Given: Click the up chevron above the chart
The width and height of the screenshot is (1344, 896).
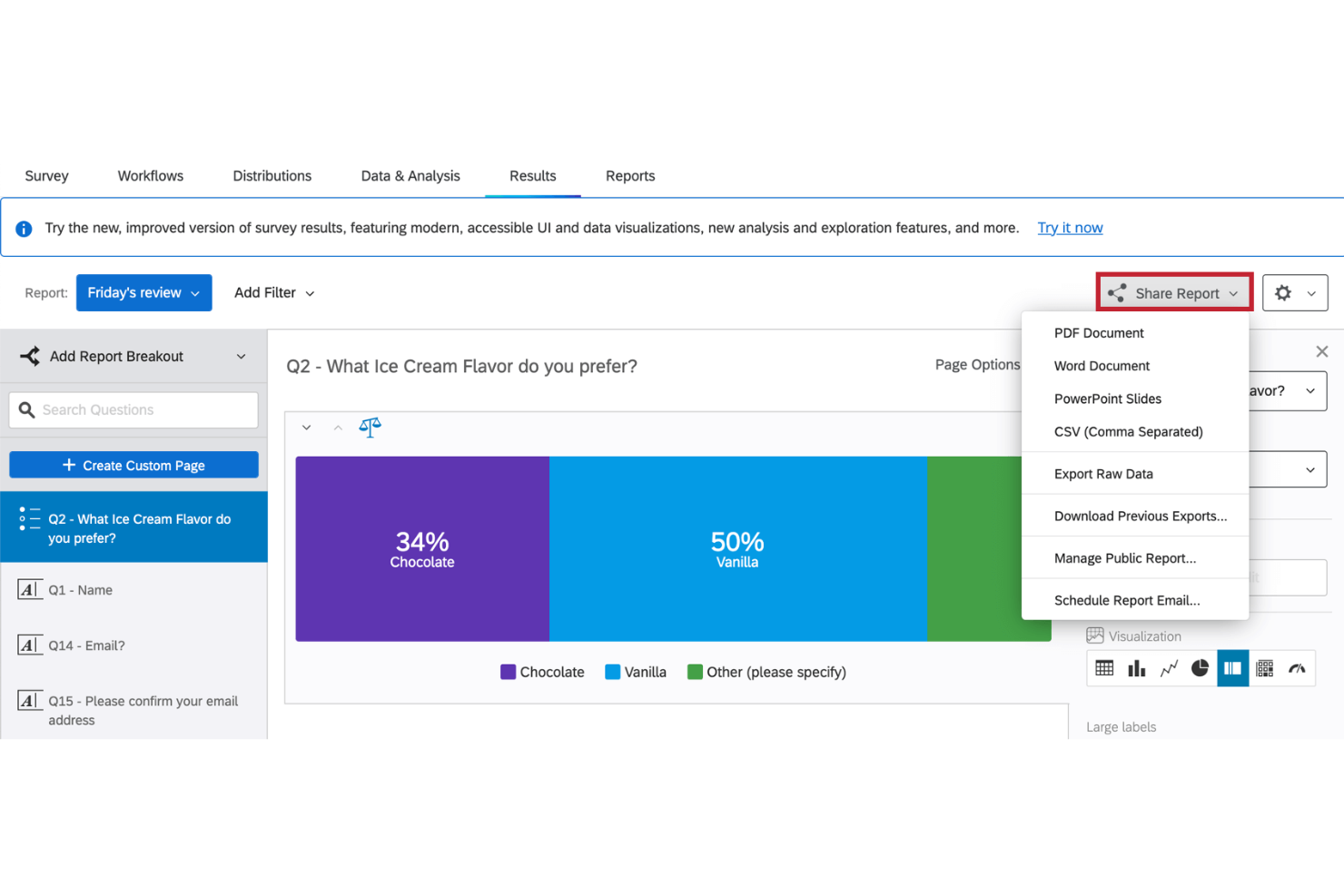Looking at the screenshot, I should pyautogui.click(x=338, y=428).
